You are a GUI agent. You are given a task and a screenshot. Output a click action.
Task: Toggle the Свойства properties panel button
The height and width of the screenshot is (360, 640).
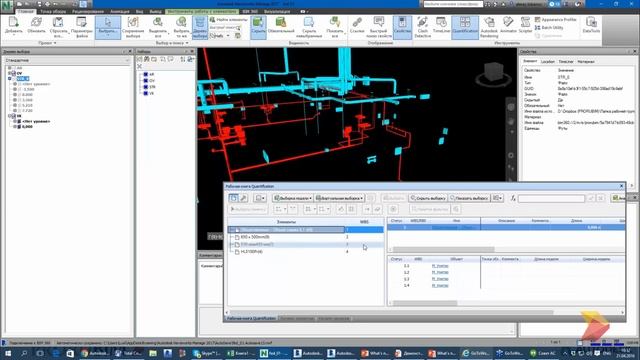[x=402, y=27]
